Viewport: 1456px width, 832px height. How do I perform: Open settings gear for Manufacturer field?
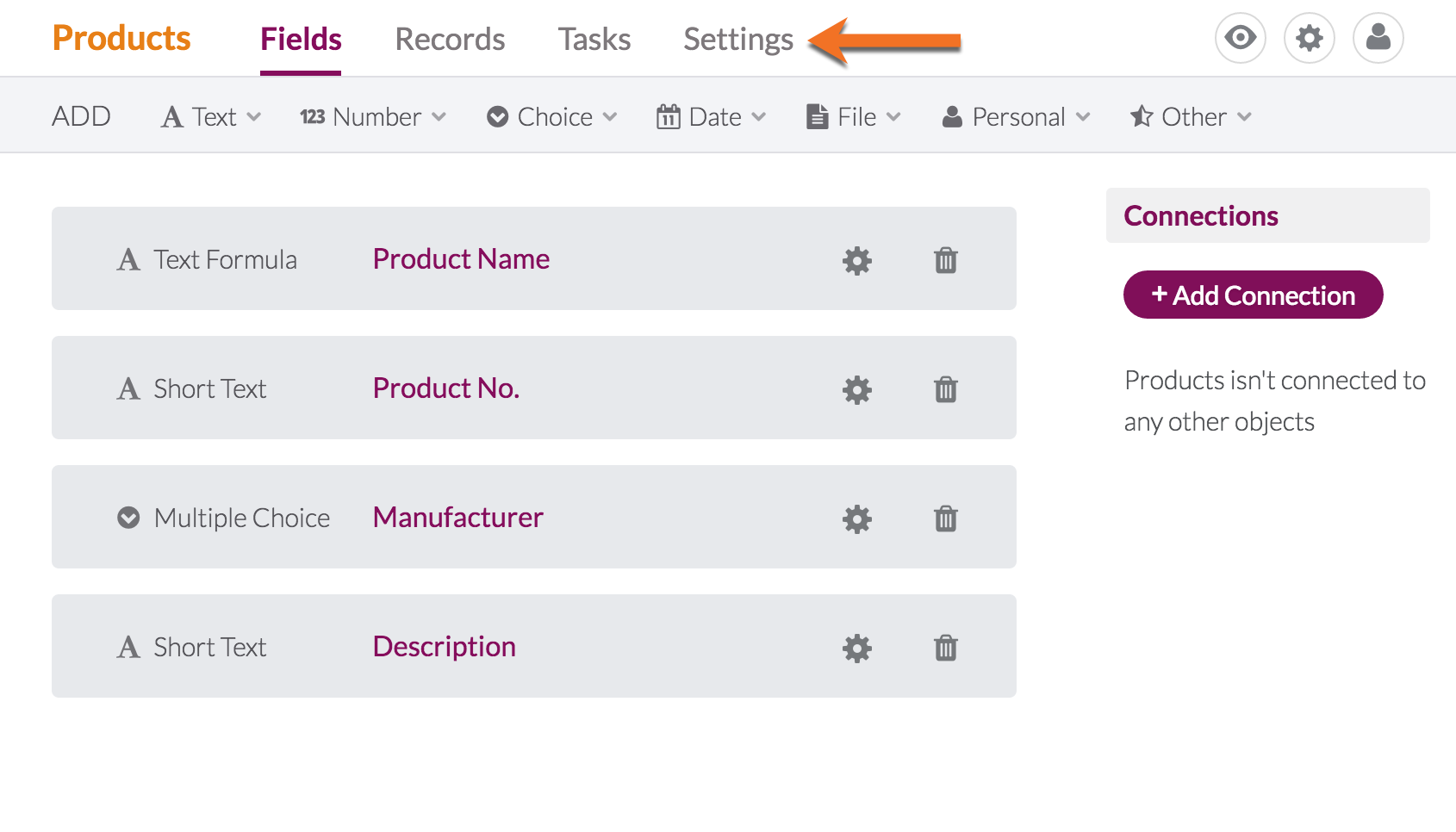click(x=857, y=518)
